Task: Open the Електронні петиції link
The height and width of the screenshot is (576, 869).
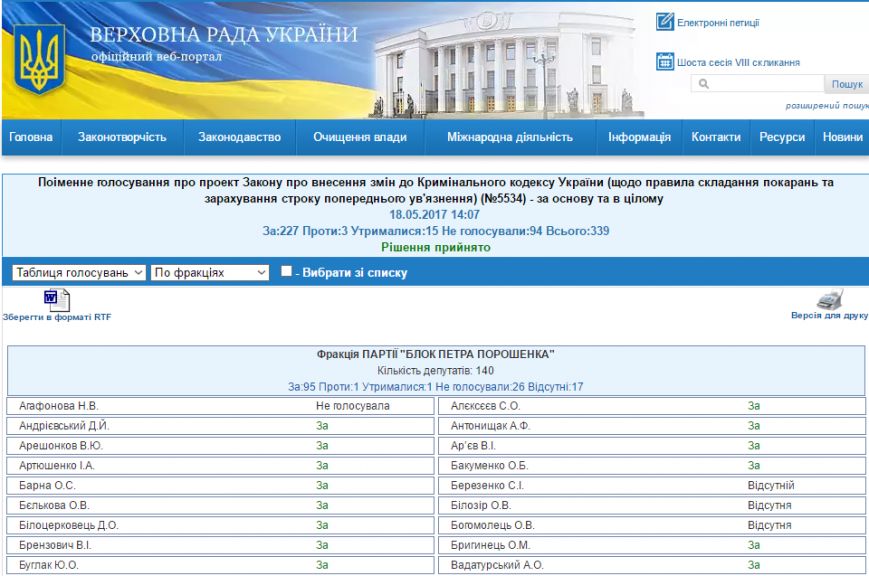Action: pos(718,23)
